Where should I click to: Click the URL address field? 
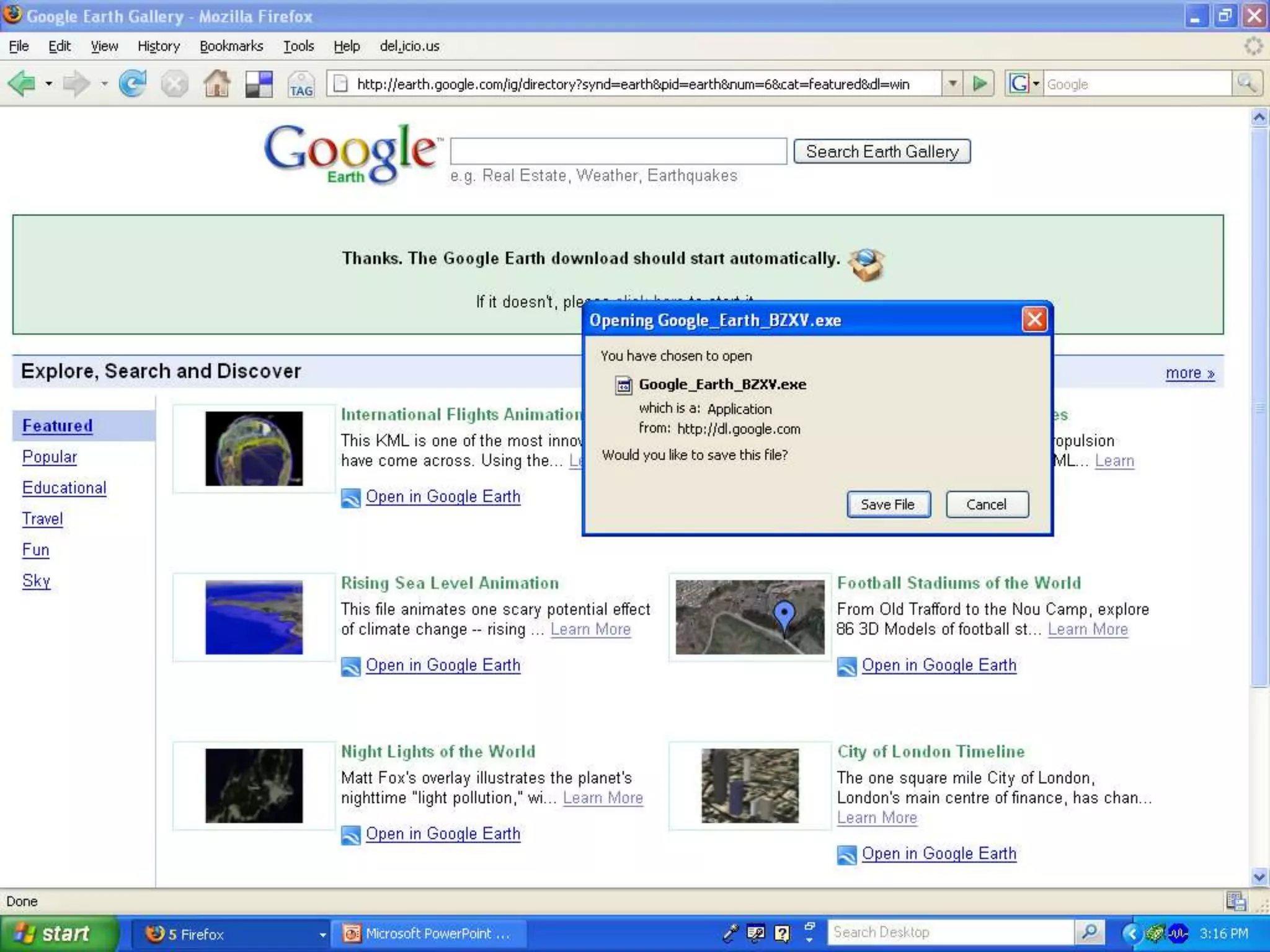click(x=635, y=83)
